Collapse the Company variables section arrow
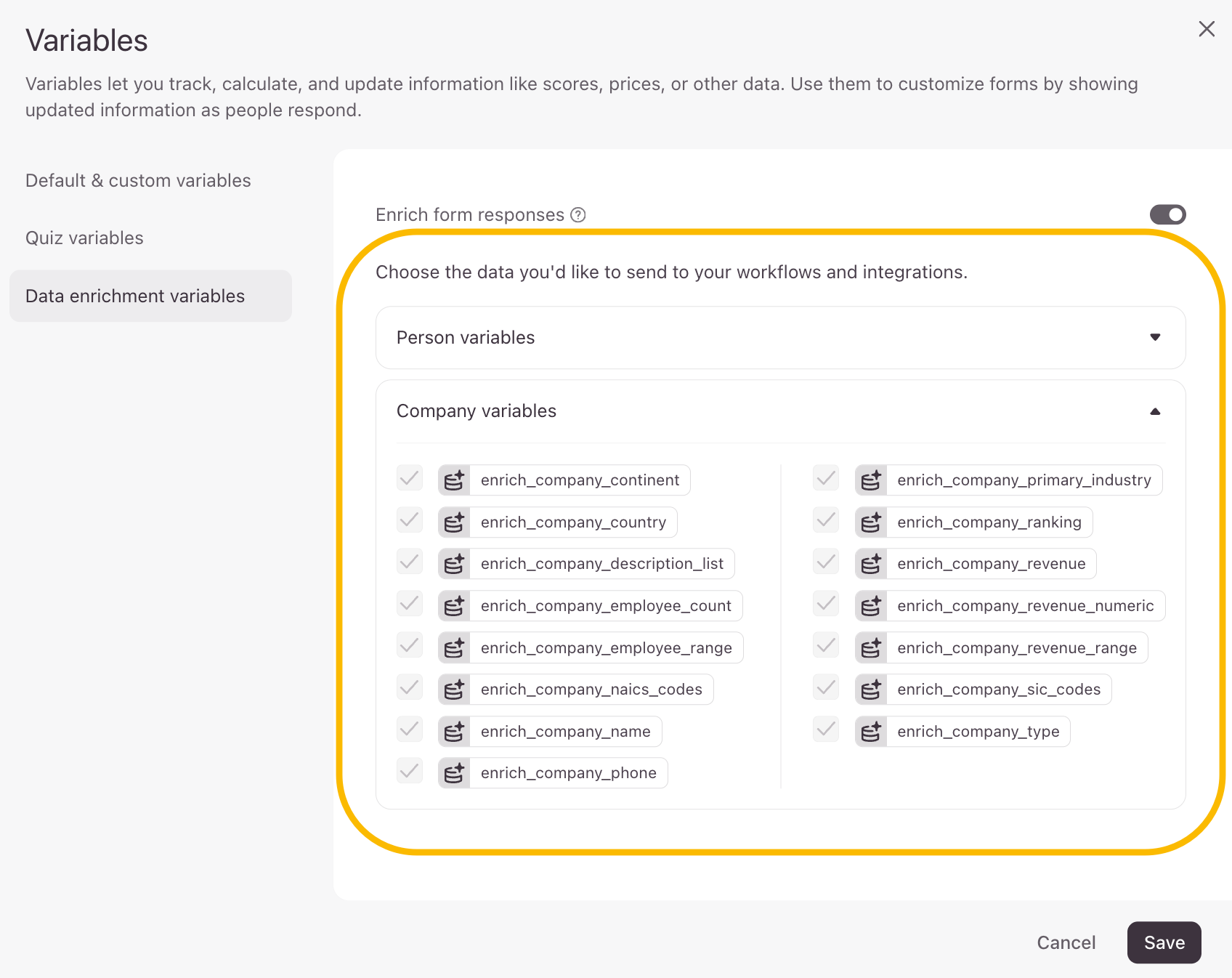Image resolution: width=1232 pixels, height=978 pixels. [x=1154, y=411]
